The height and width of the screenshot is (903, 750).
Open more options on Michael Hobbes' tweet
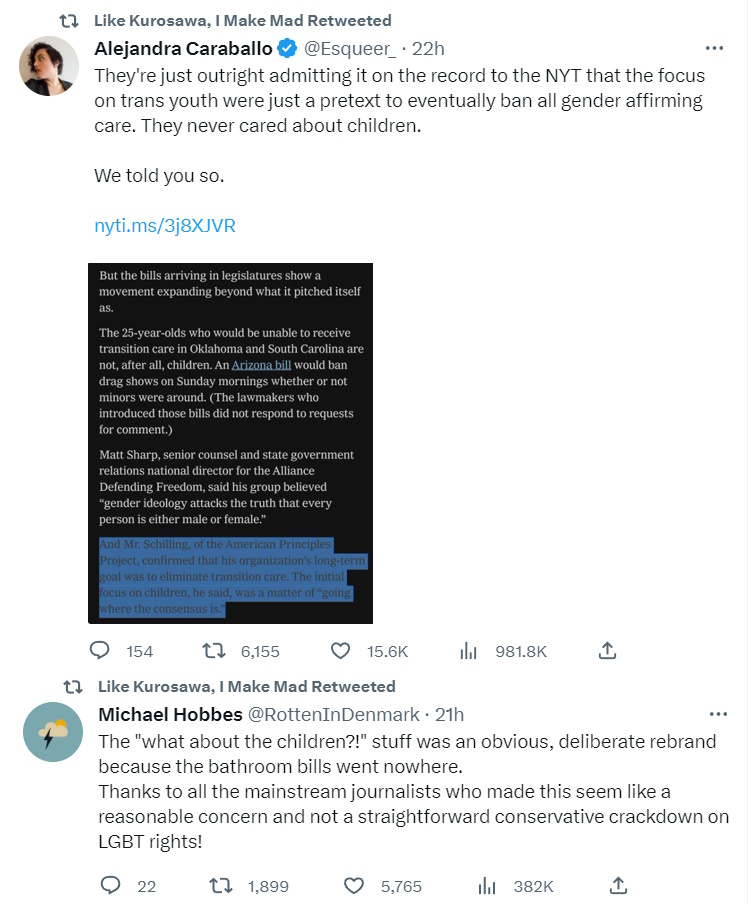pyautogui.click(x=718, y=714)
